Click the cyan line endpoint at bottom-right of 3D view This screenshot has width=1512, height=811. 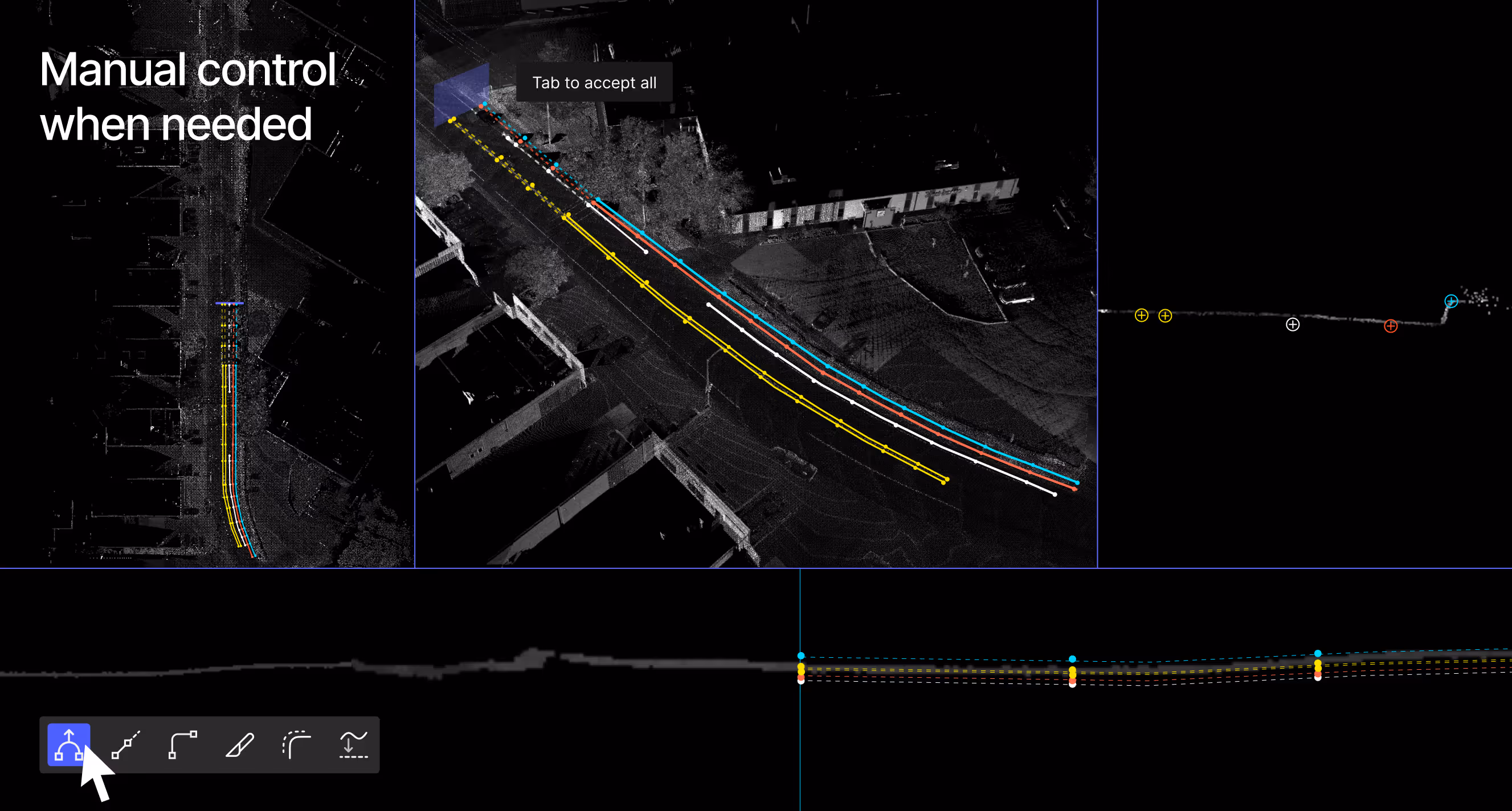[x=1077, y=482]
